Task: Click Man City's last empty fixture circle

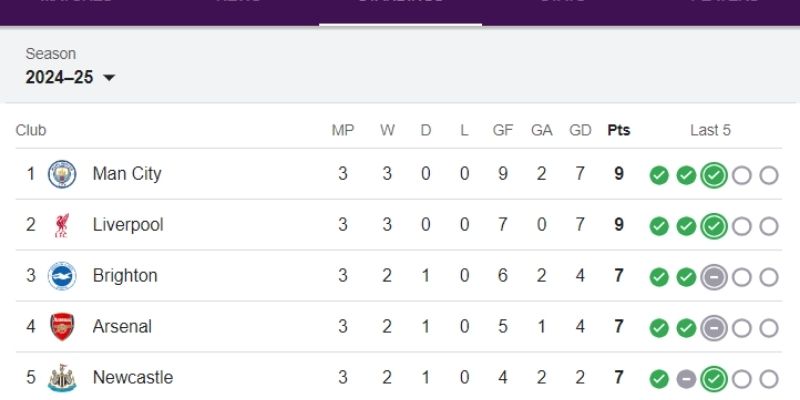Action: [x=768, y=175]
